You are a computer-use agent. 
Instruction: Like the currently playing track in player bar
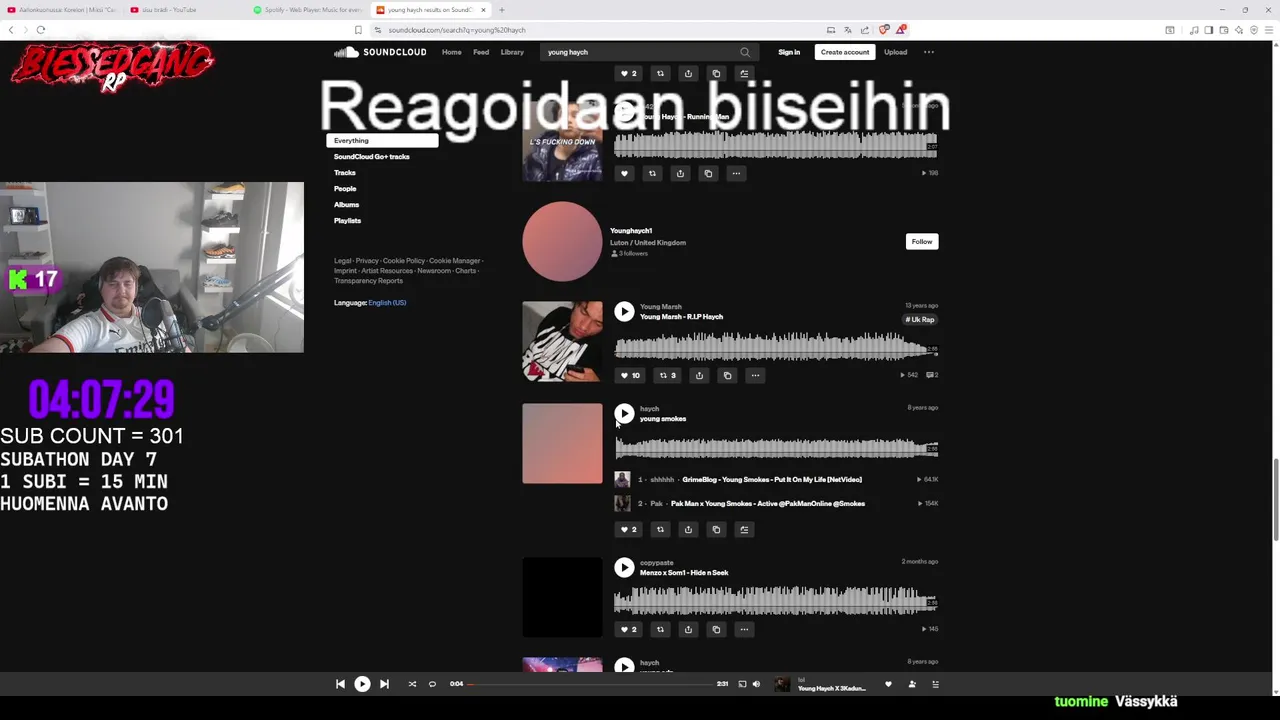[888, 684]
